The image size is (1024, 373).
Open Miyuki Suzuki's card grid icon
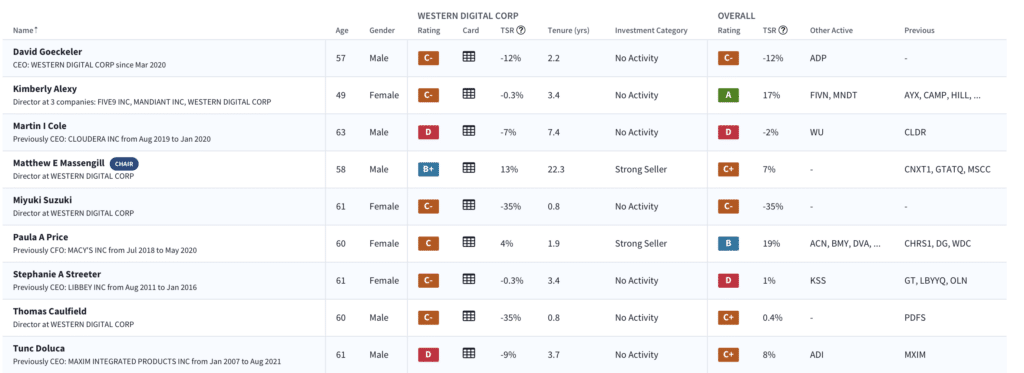[468, 205]
